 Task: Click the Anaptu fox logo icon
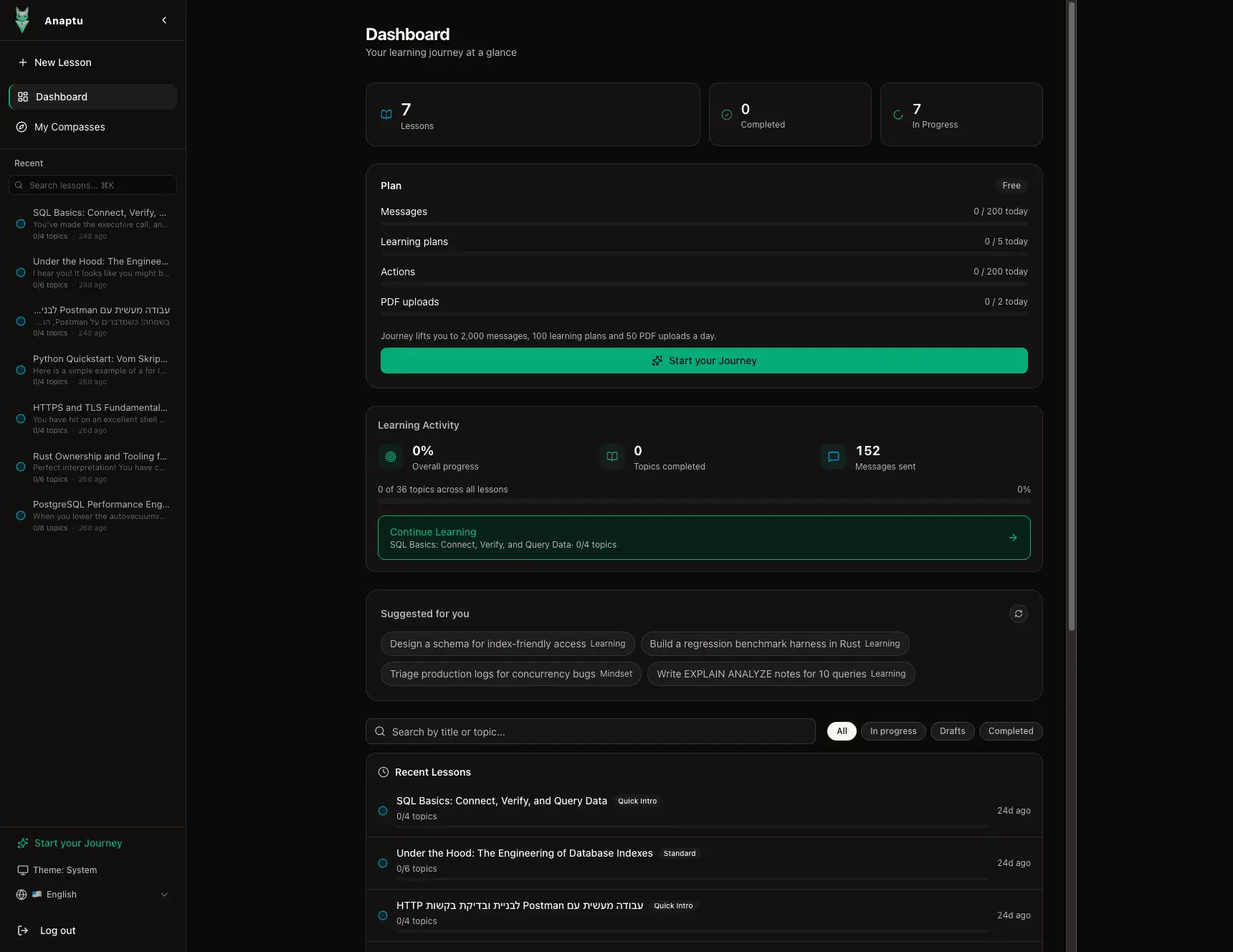click(22, 20)
